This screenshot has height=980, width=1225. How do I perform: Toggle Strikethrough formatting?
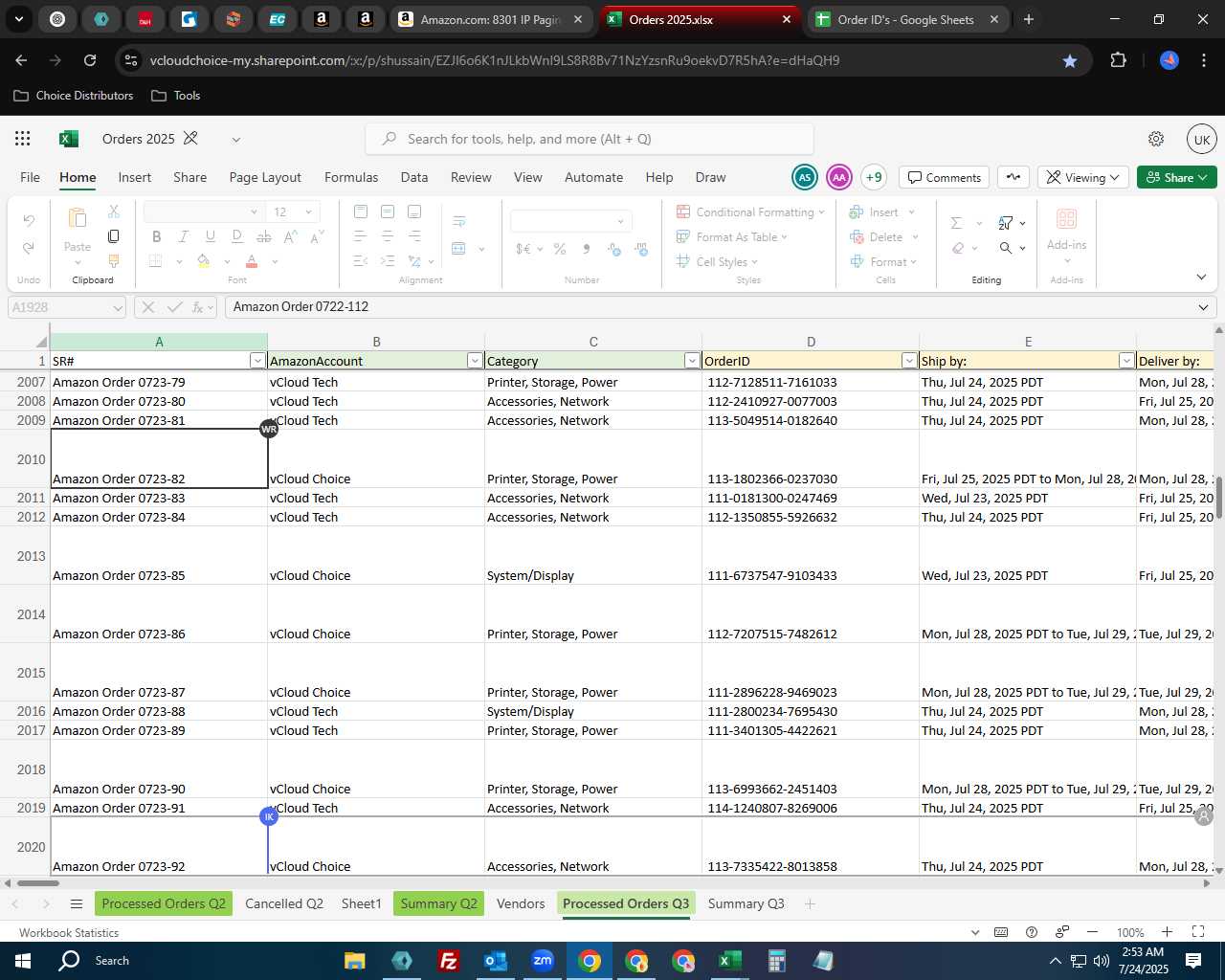(x=264, y=236)
